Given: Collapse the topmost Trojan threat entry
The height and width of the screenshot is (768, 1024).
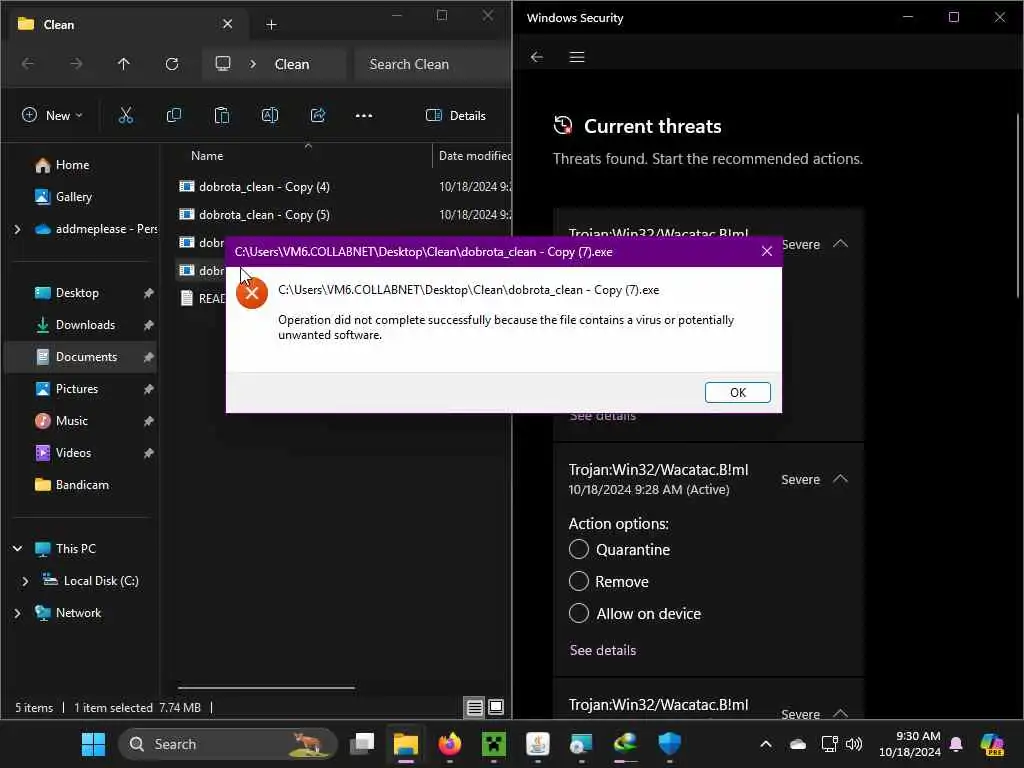Looking at the screenshot, I should click(840, 244).
